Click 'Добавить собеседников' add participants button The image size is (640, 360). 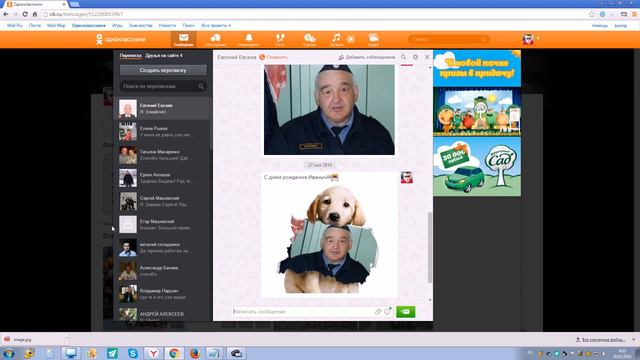(367, 57)
